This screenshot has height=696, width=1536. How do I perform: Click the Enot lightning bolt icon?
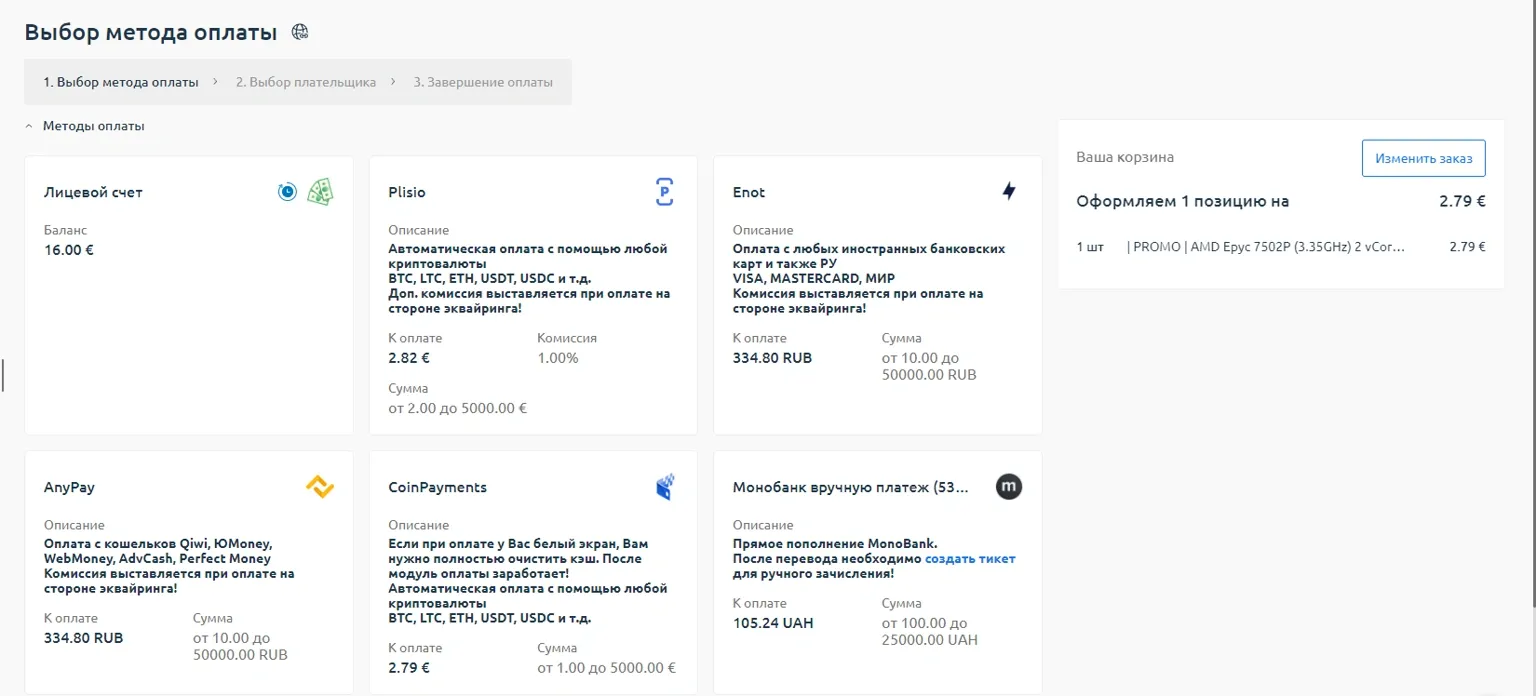1008,191
